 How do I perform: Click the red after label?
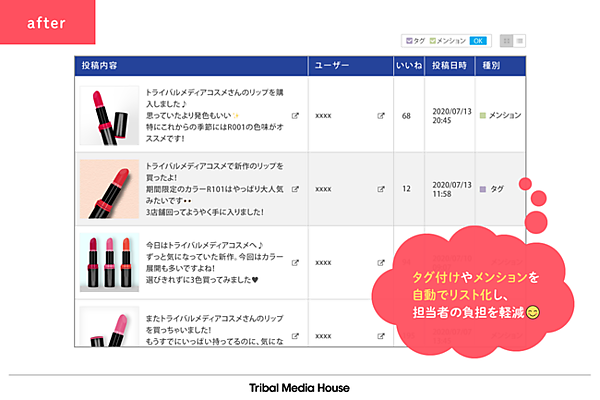point(47,22)
